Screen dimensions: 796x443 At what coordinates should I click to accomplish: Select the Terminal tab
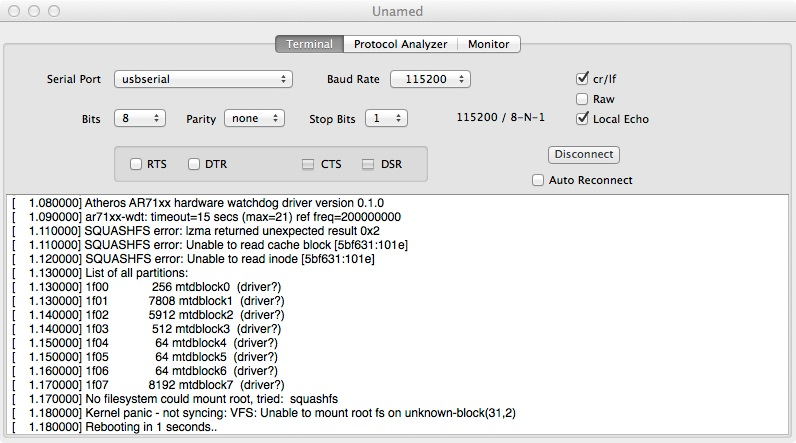point(309,44)
